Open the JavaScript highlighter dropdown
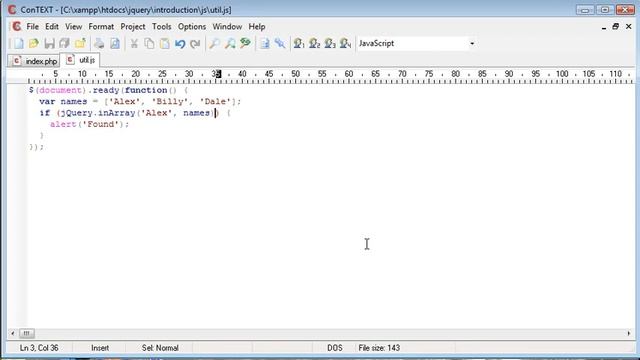Viewport: 640px width, 360px height. [x=472, y=43]
